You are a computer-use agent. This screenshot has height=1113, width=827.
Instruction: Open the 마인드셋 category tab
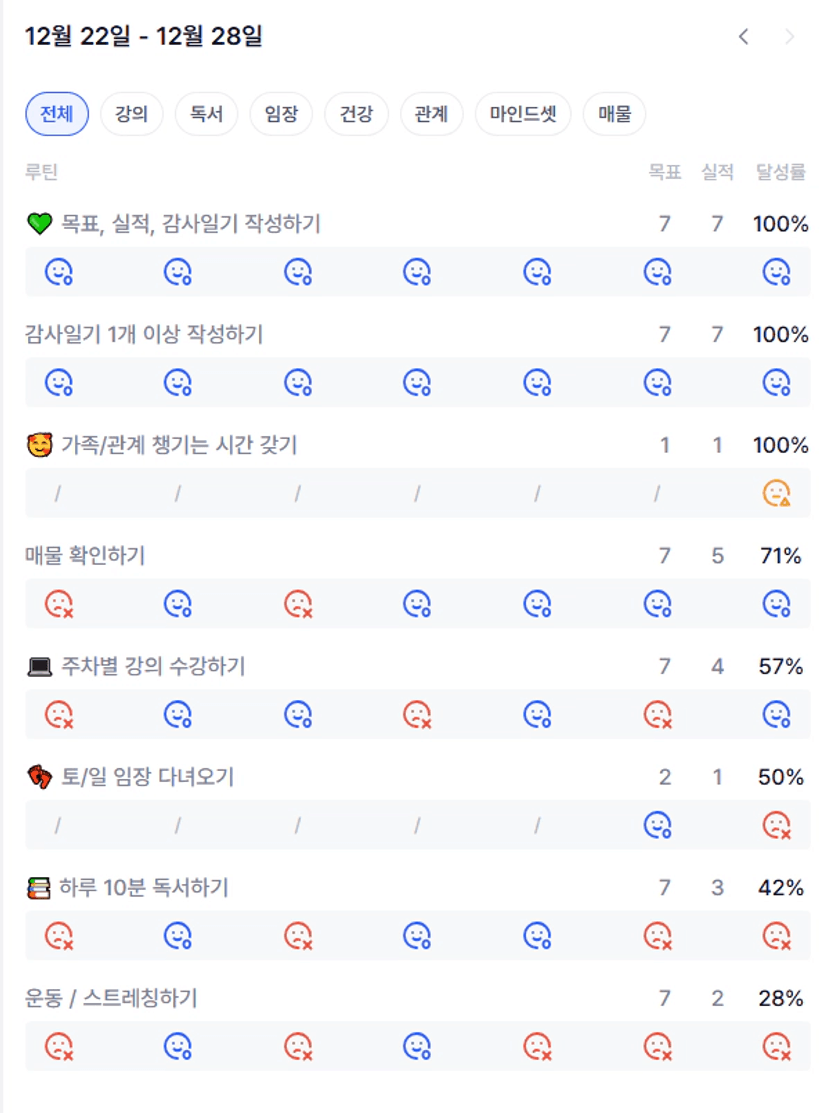coord(523,114)
